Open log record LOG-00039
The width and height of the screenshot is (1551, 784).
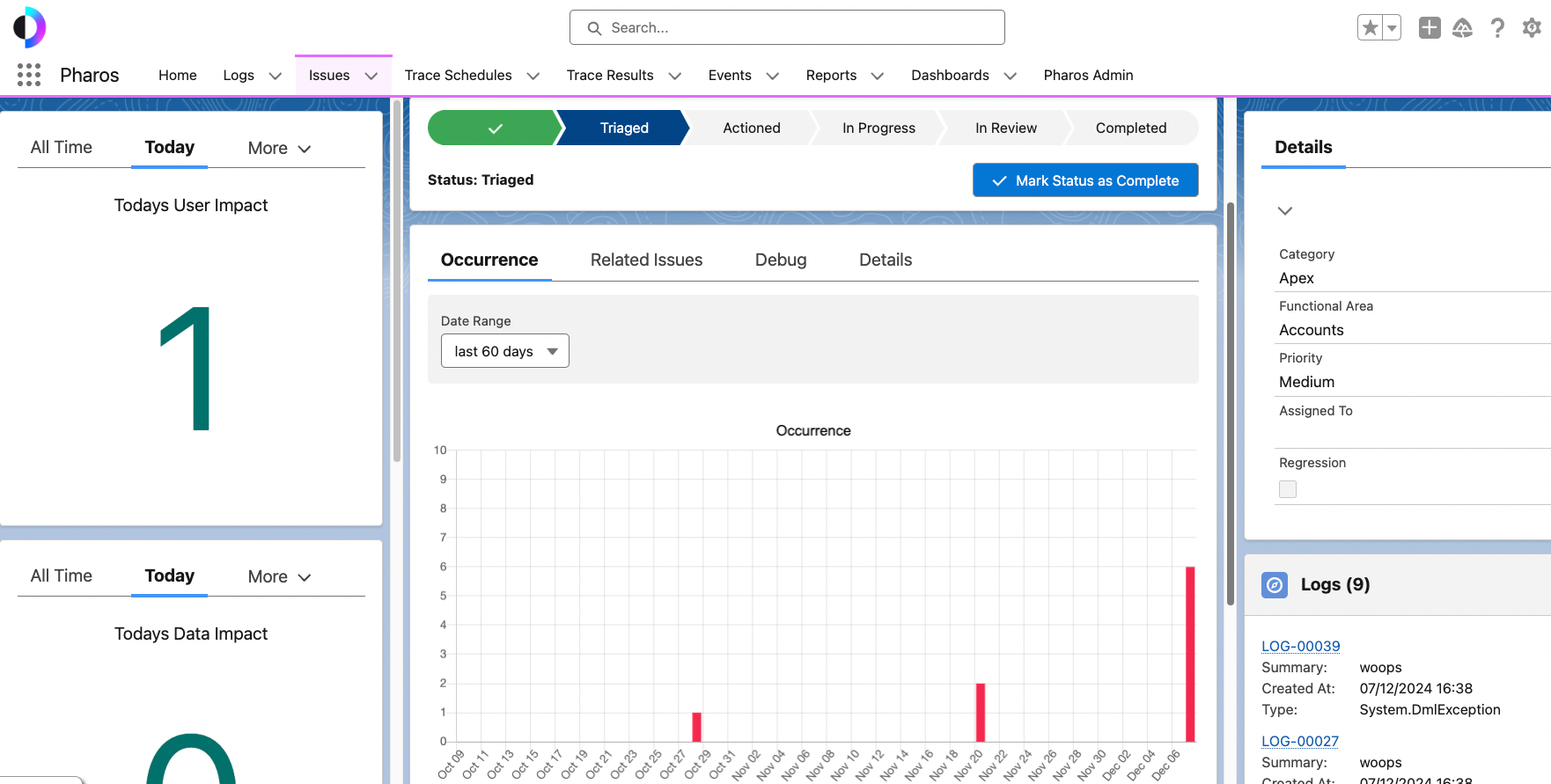point(1300,647)
